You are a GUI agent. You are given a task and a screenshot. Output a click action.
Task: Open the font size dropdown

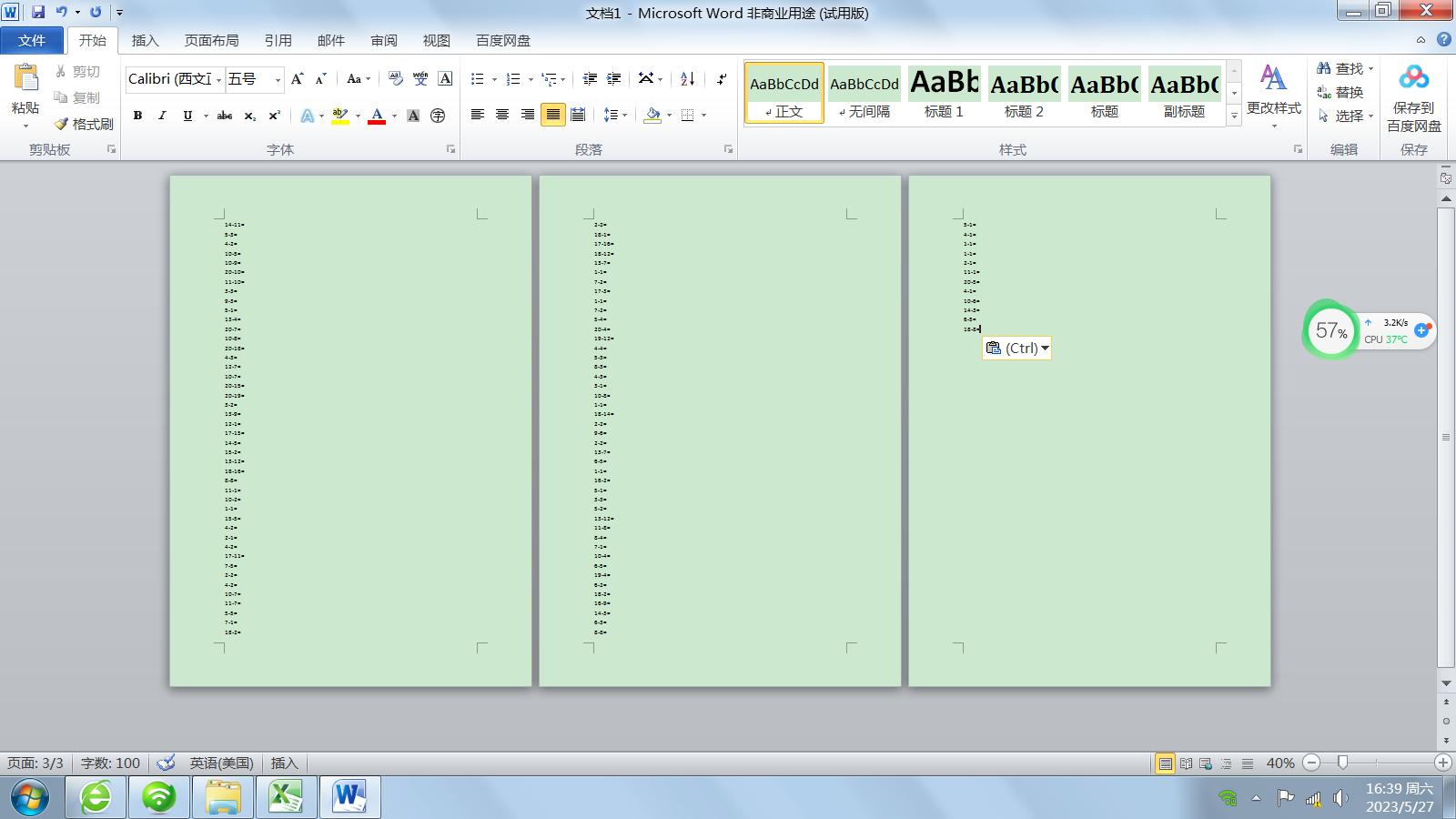(x=278, y=80)
